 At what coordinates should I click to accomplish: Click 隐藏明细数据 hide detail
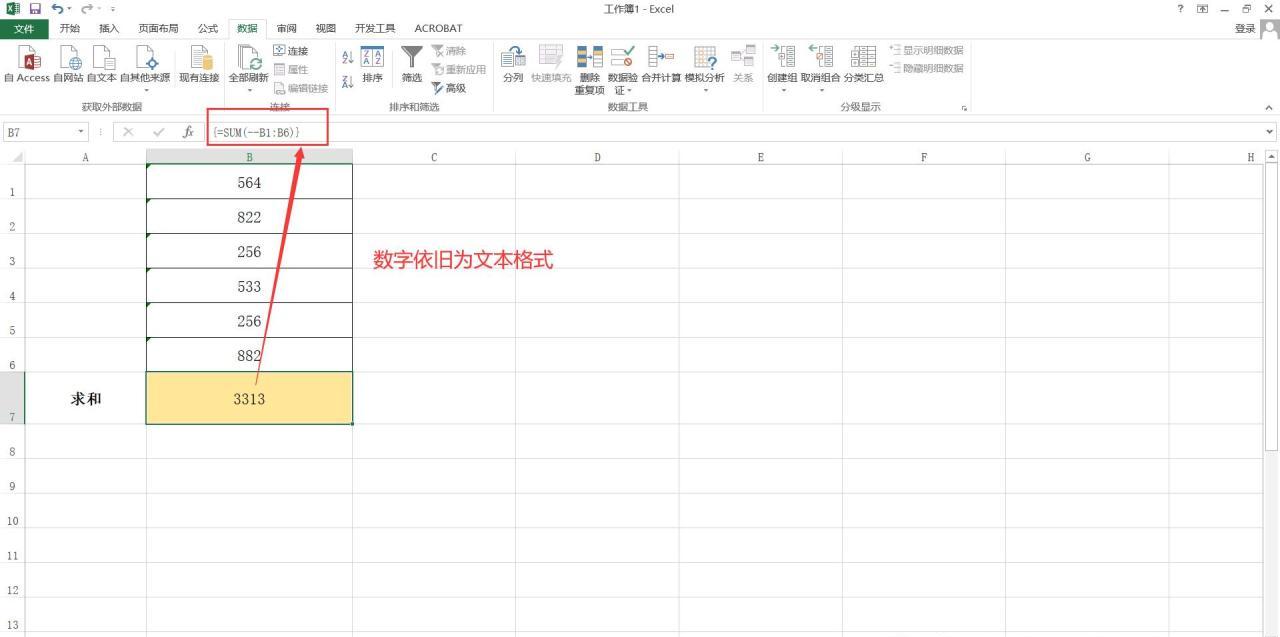point(926,68)
